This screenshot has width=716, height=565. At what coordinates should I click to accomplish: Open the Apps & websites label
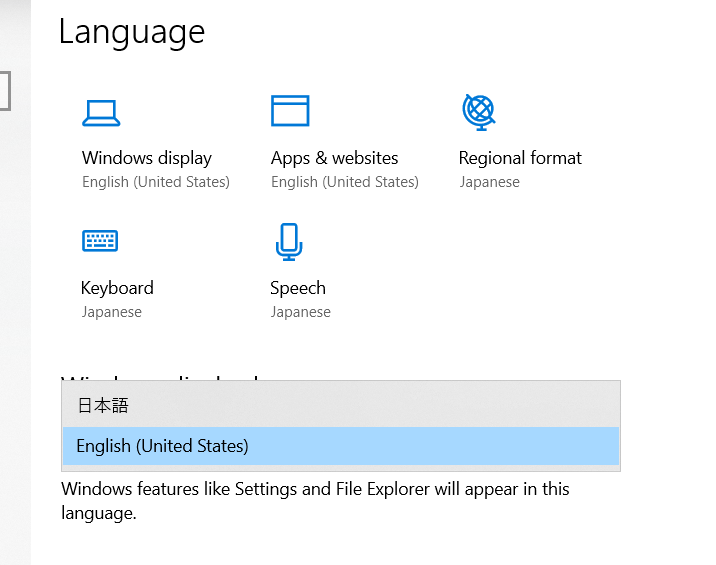tap(334, 158)
